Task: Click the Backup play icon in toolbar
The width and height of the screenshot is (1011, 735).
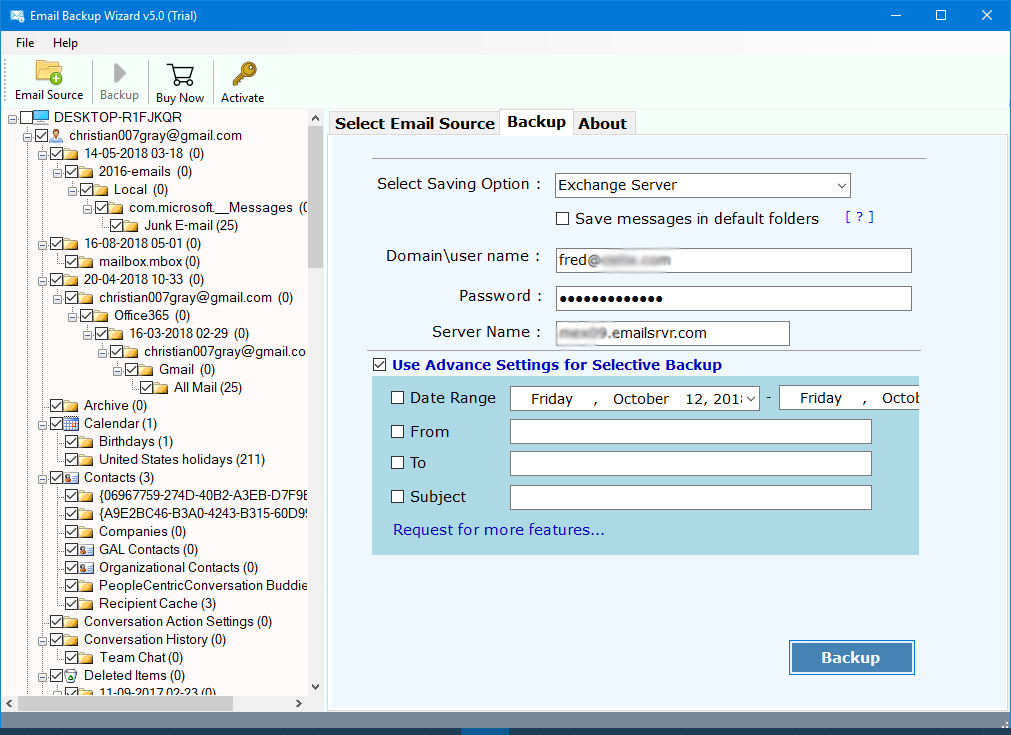Action: coord(119,73)
